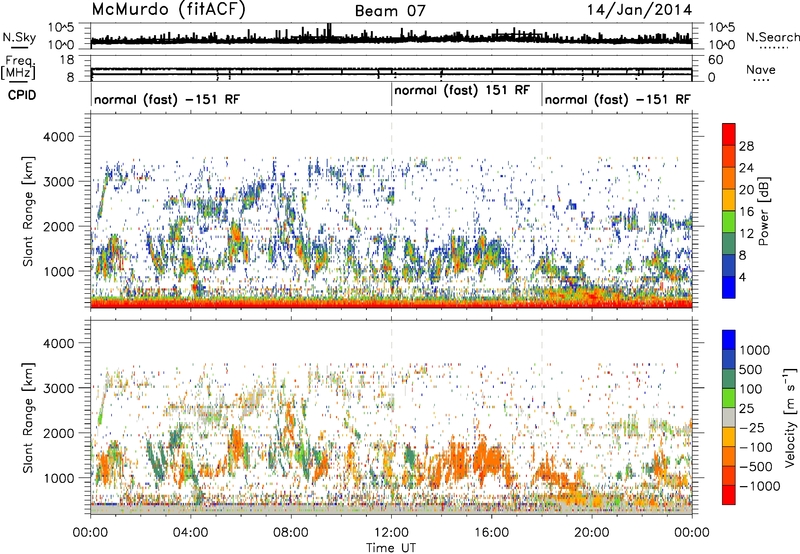Click the '16' power colorbar tick
Image resolution: width=800 pixels, height=554 pixels.
(x=746, y=211)
